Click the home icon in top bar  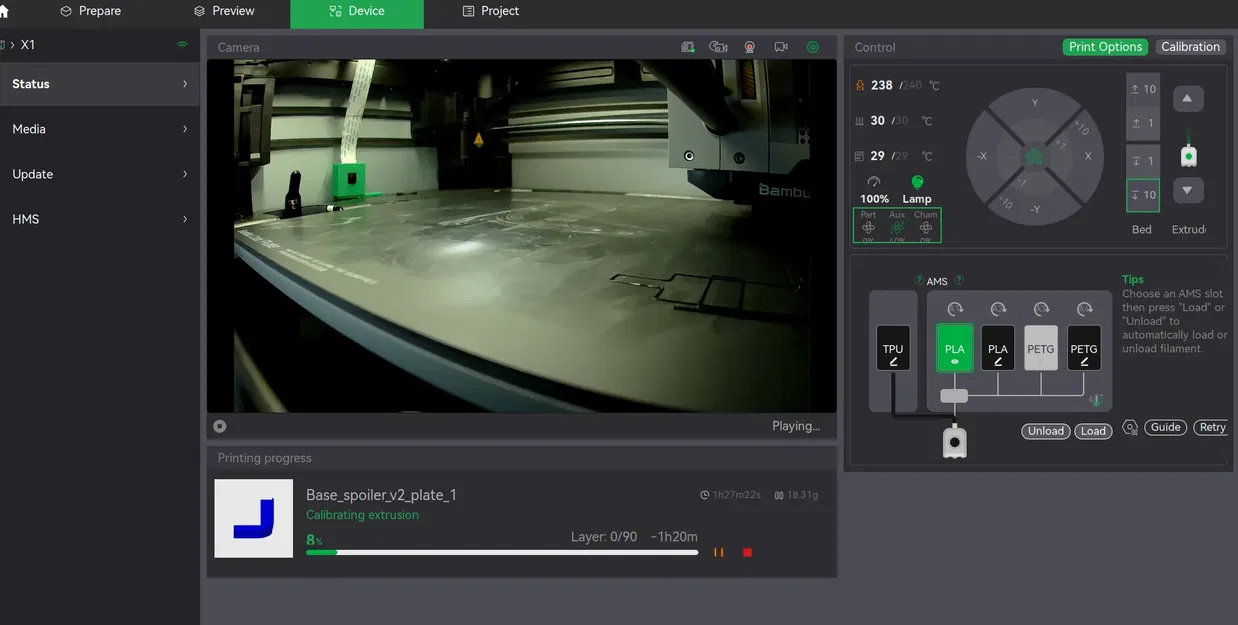point(3,11)
